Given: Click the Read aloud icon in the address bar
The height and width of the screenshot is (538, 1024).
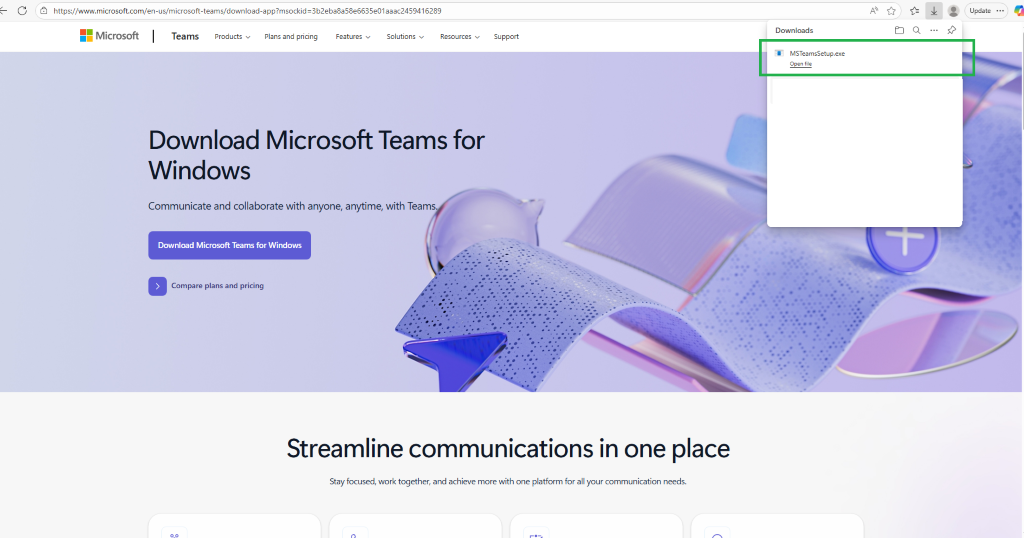Looking at the screenshot, I should [874, 10].
